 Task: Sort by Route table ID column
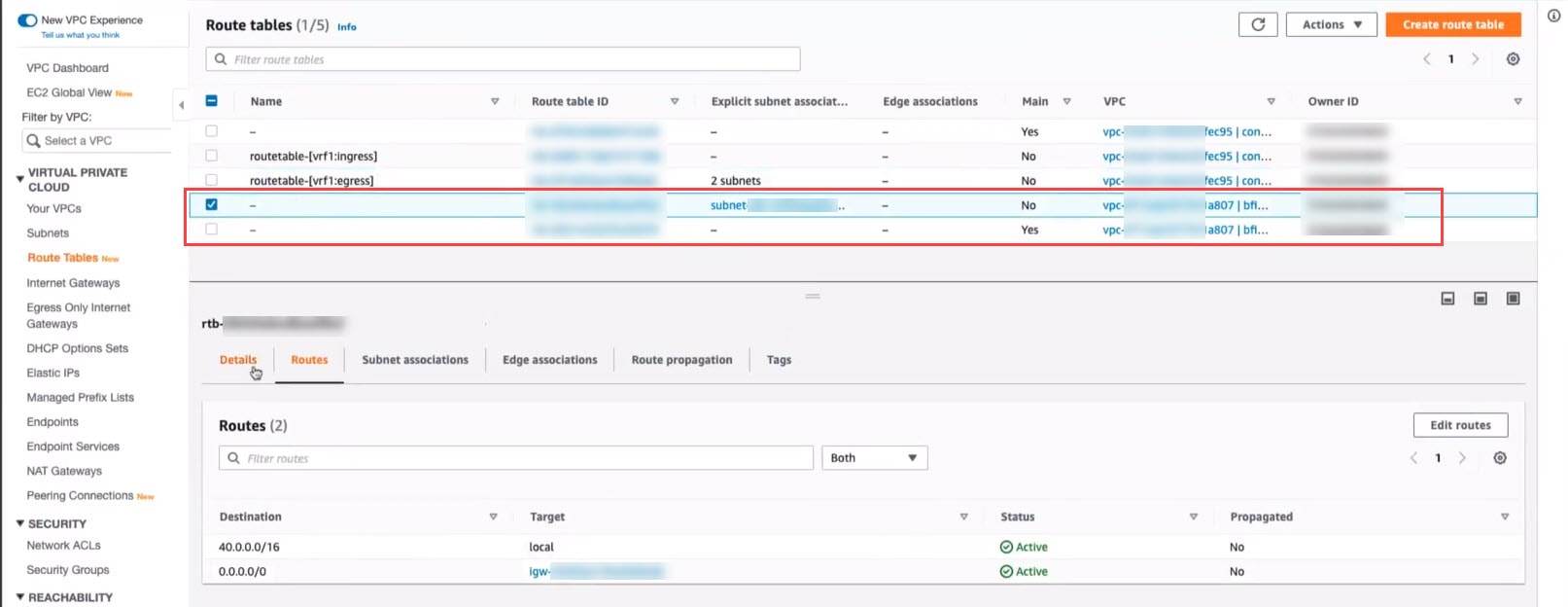[675, 101]
